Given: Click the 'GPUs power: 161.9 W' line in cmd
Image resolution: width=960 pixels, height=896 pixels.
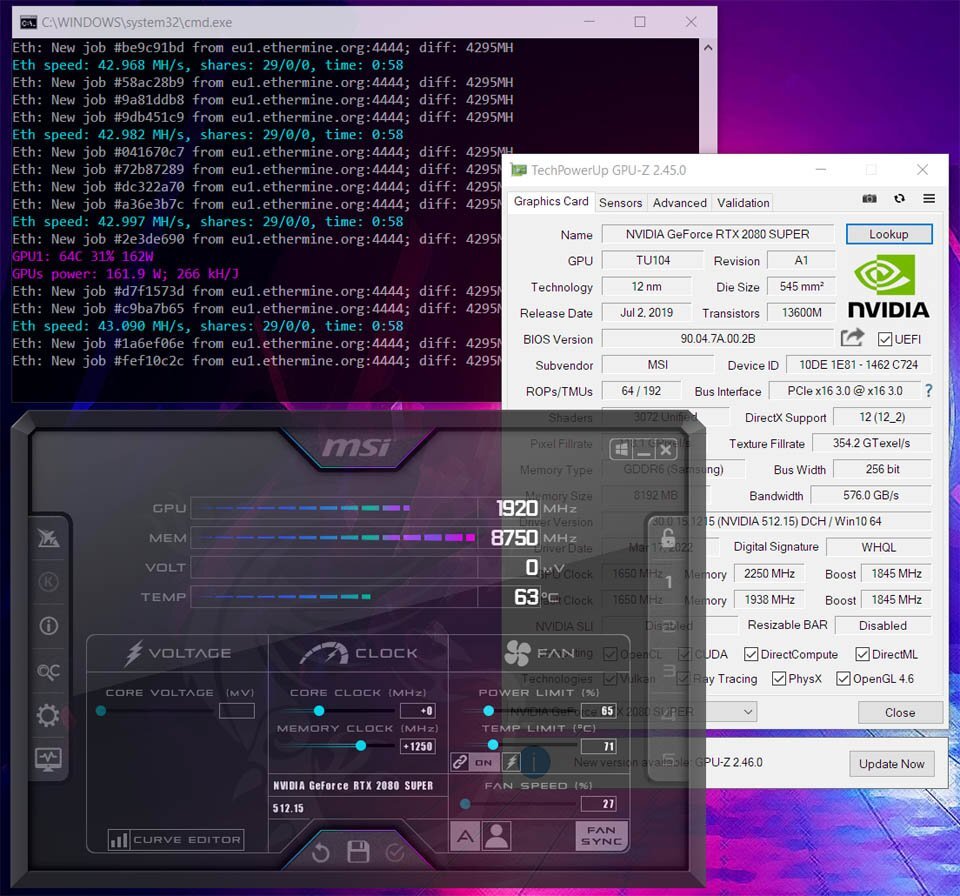Looking at the screenshot, I should point(126,274).
